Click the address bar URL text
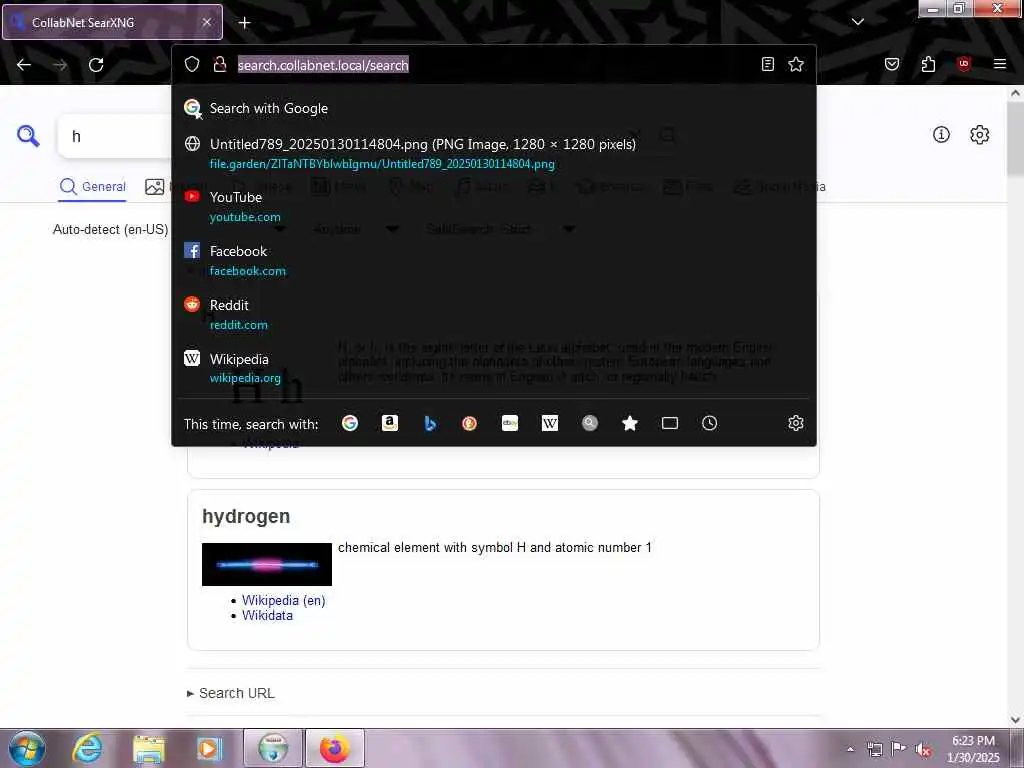 tap(323, 65)
